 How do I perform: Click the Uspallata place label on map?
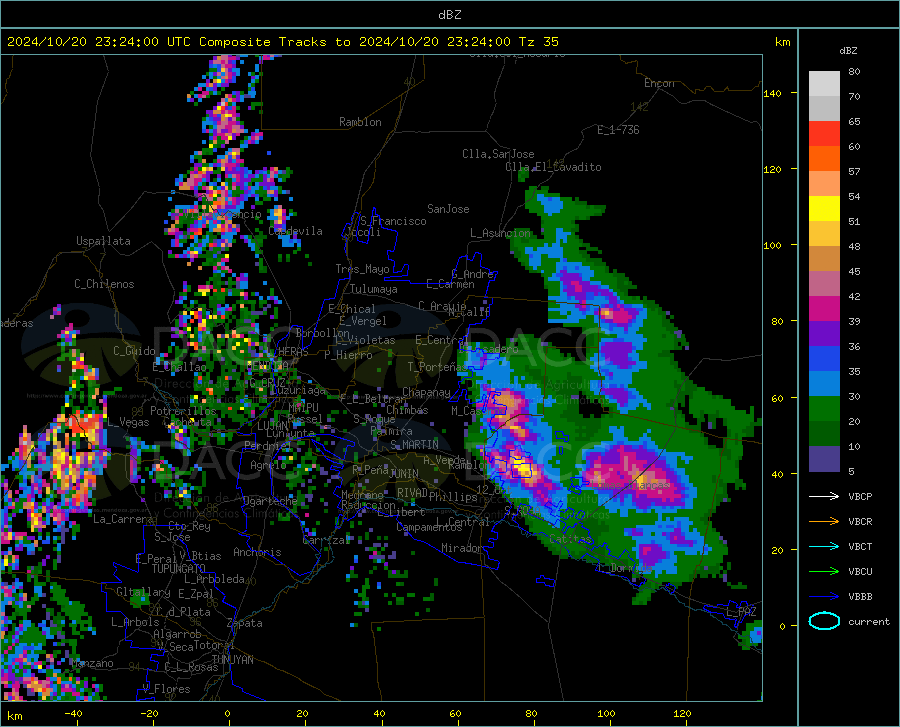coord(103,241)
